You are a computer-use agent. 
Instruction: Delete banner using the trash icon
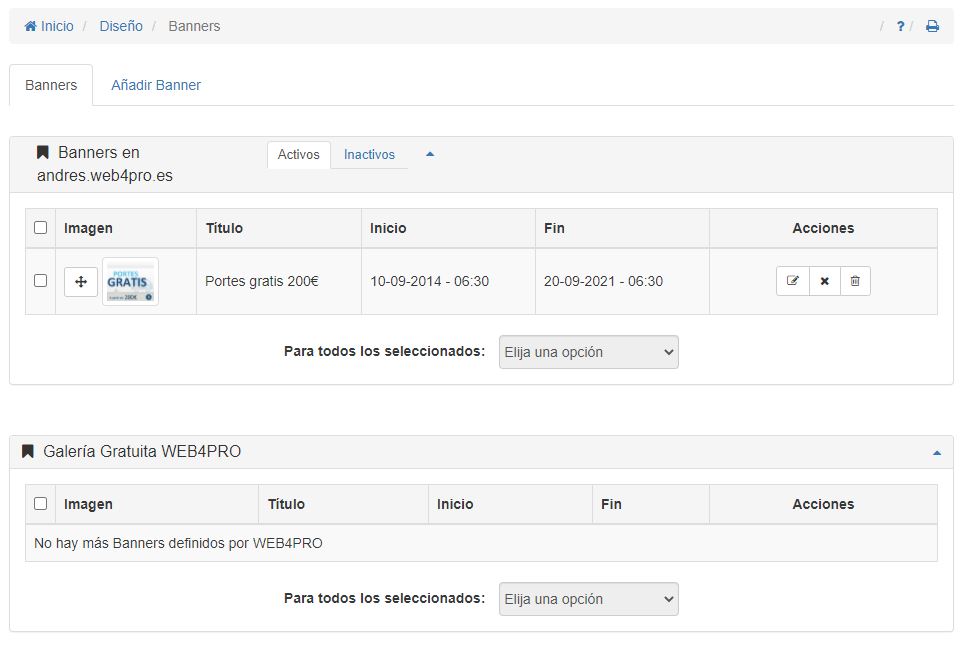pos(855,281)
